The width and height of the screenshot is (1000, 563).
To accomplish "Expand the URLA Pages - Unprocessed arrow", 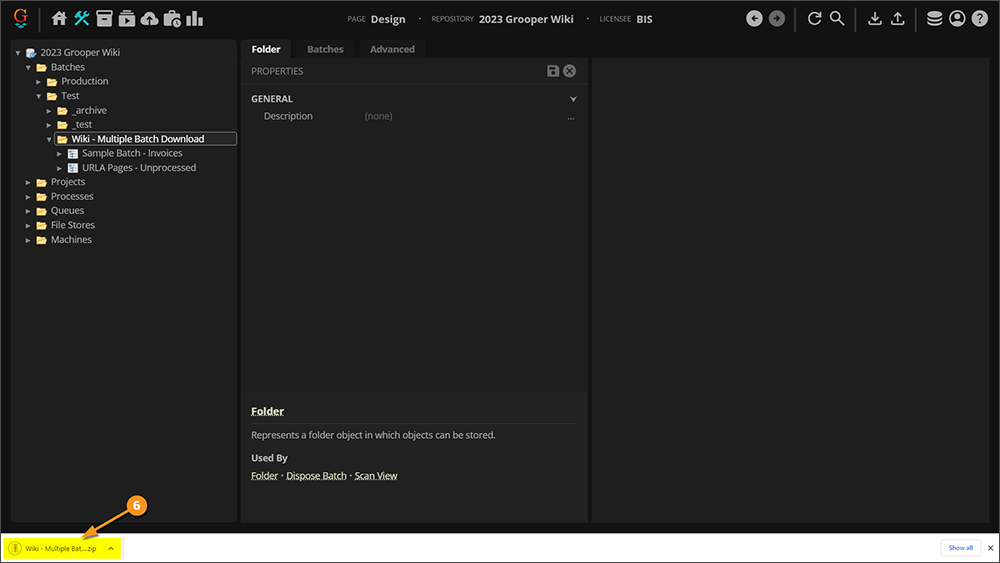I will [x=59, y=168].
